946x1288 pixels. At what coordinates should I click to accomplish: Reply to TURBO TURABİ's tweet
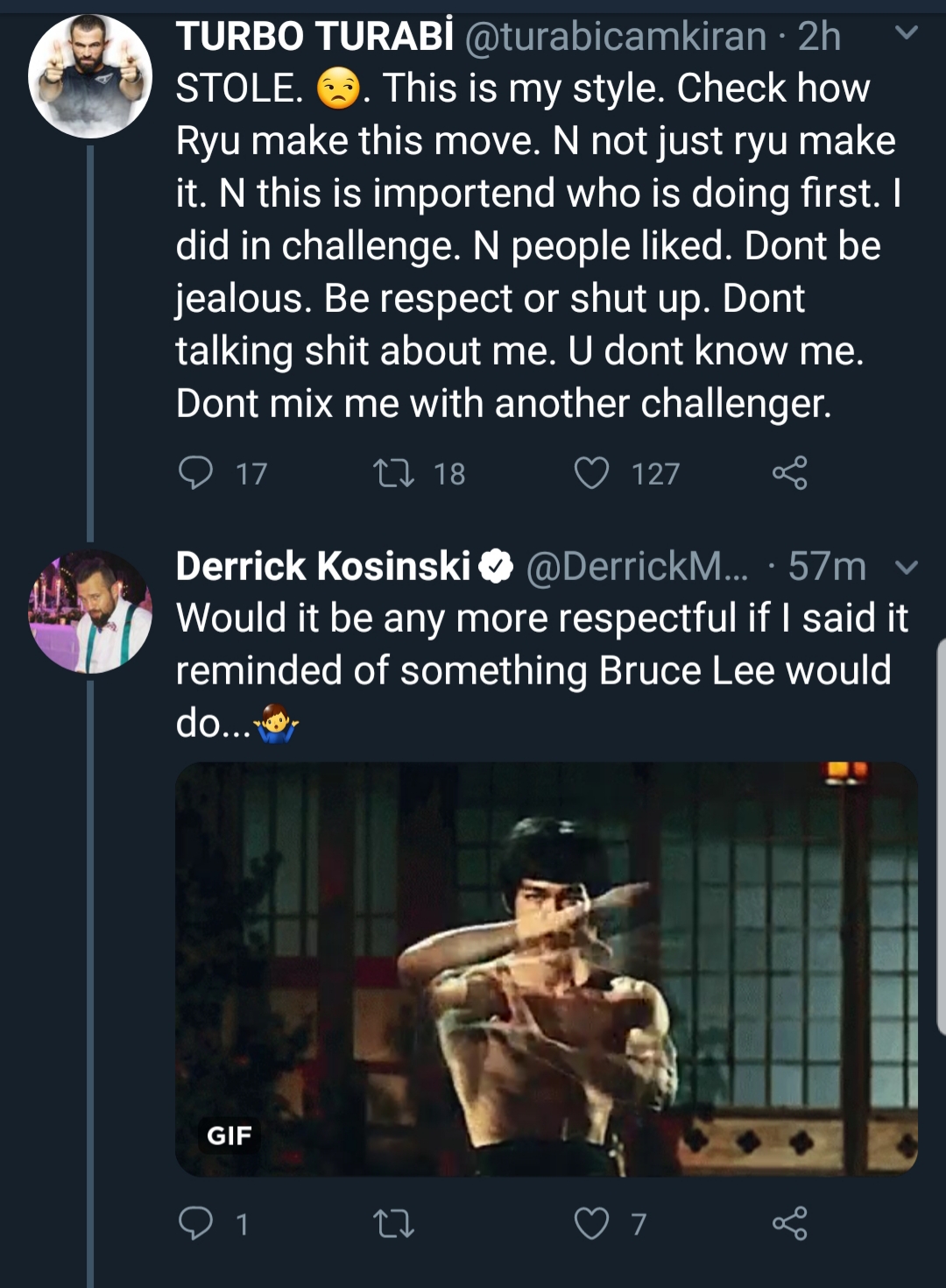pos(195,473)
